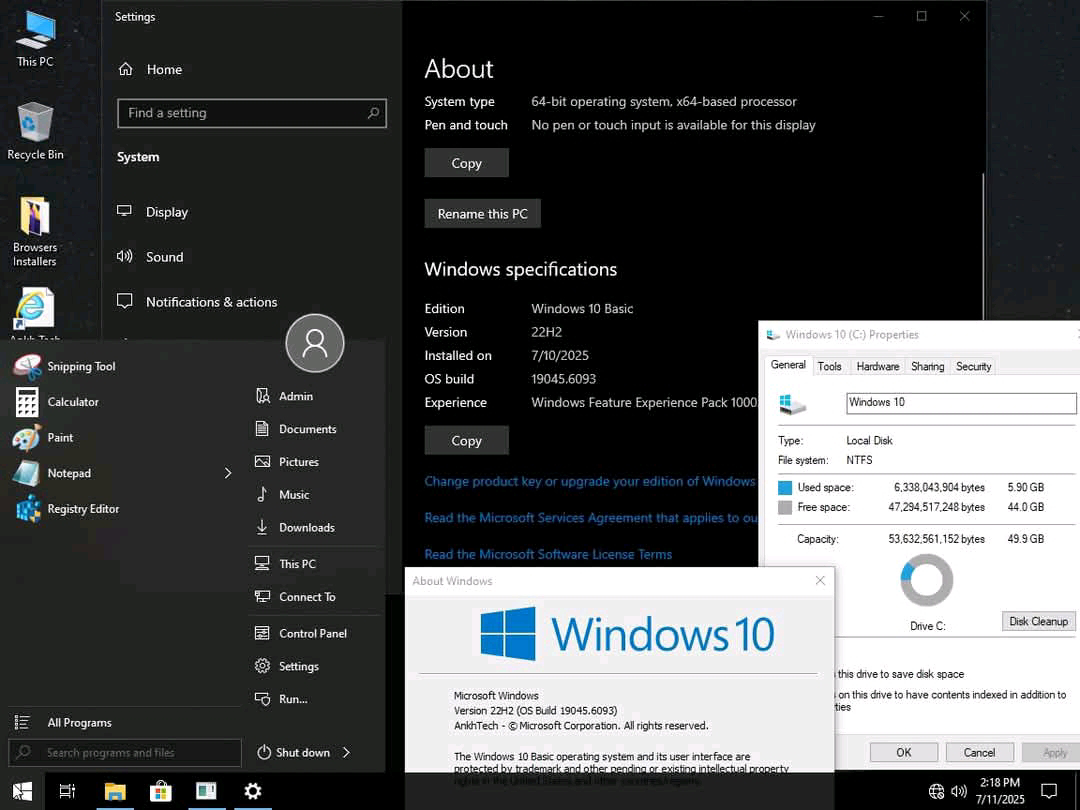
Task: Open Internet Explorer desktop shortcut
Action: coord(34,311)
